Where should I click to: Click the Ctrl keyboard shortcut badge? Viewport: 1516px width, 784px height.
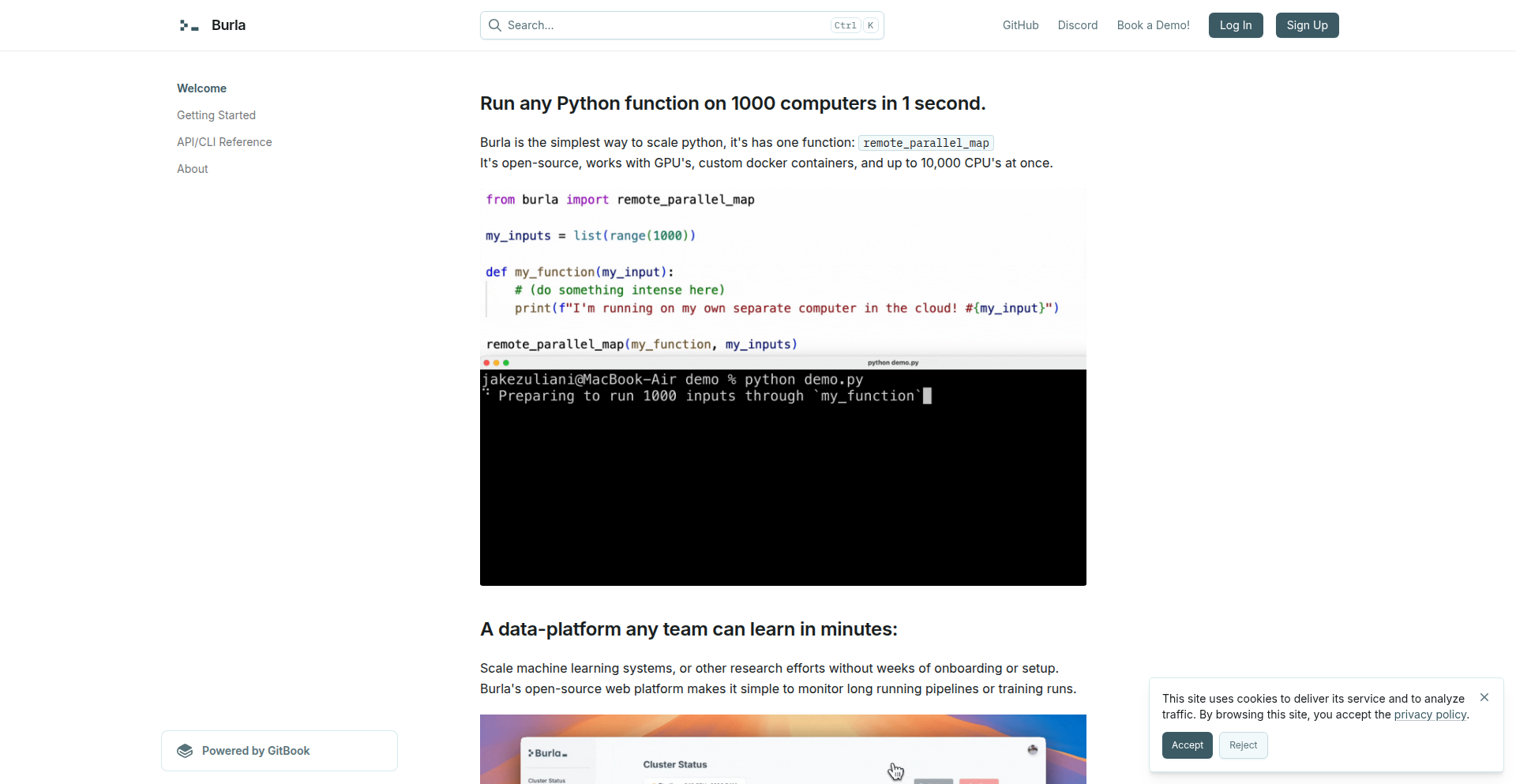click(846, 25)
